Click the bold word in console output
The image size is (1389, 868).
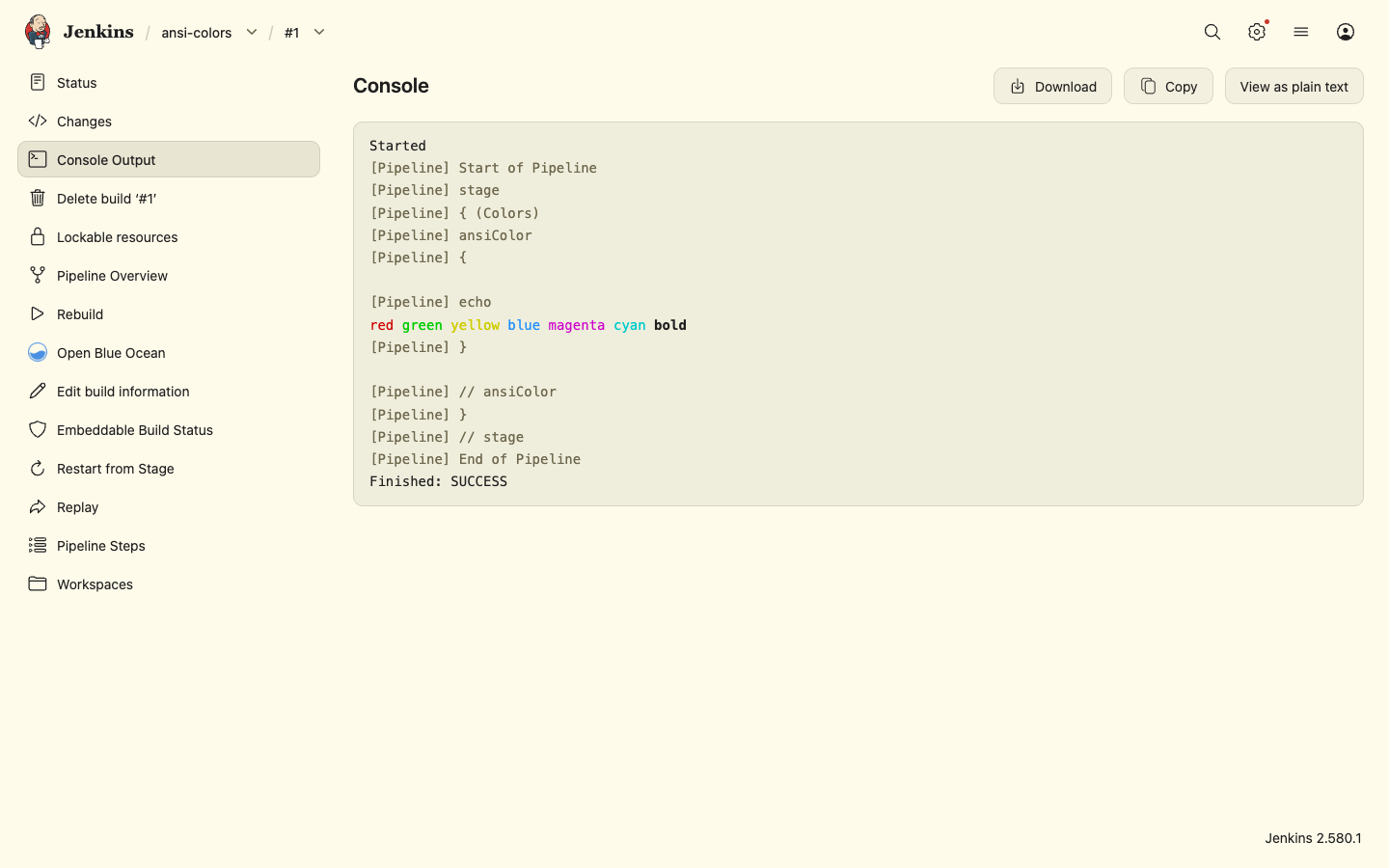coord(670,325)
